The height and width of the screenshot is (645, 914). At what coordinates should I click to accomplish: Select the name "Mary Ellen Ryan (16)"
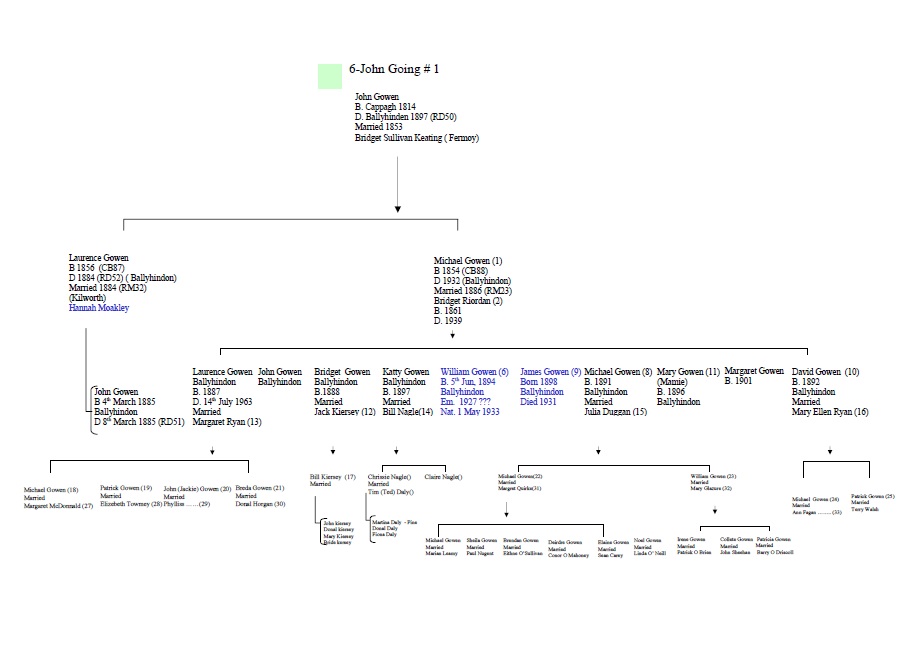pos(830,411)
